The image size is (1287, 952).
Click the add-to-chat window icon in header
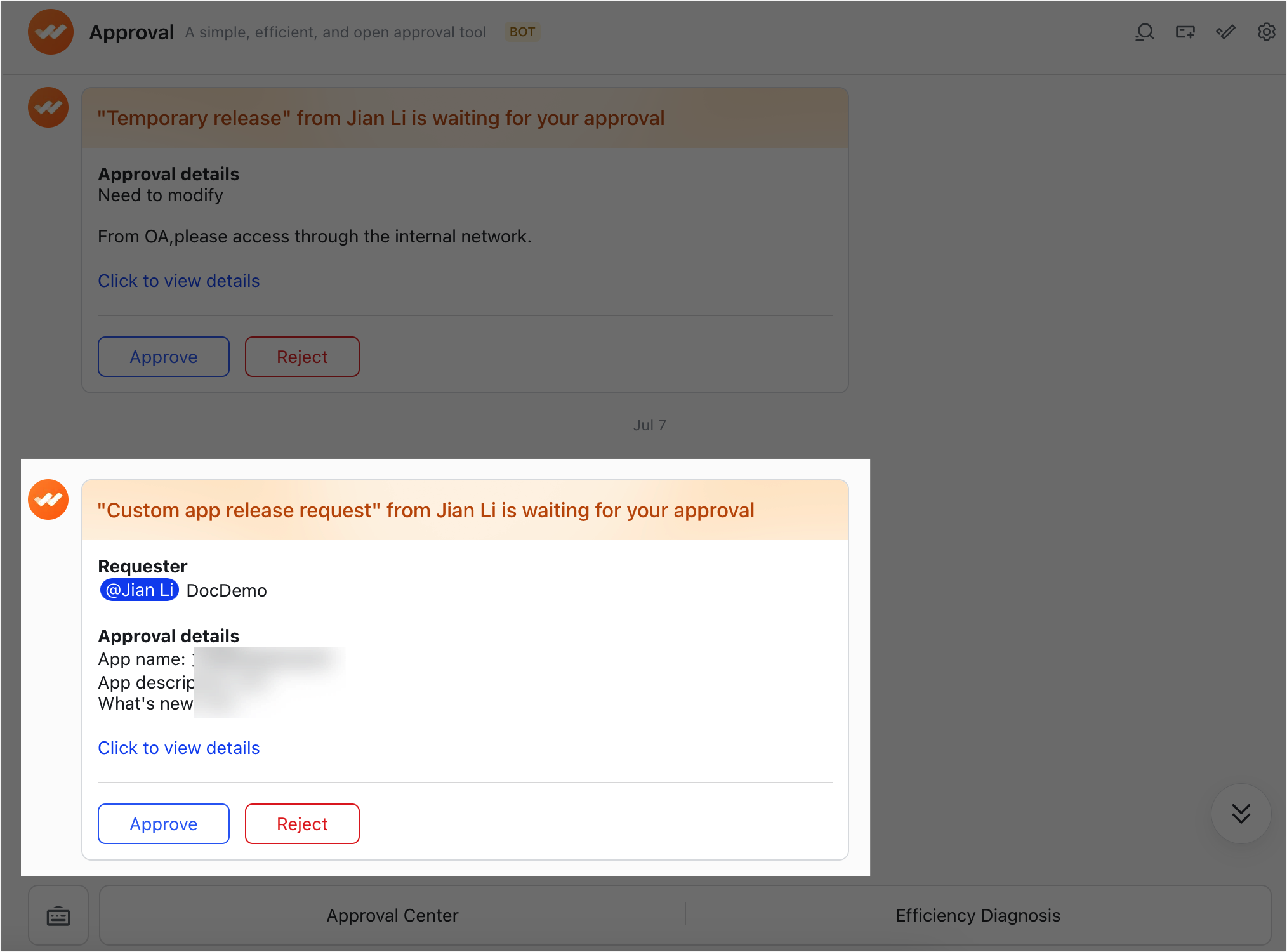(1185, 32)
